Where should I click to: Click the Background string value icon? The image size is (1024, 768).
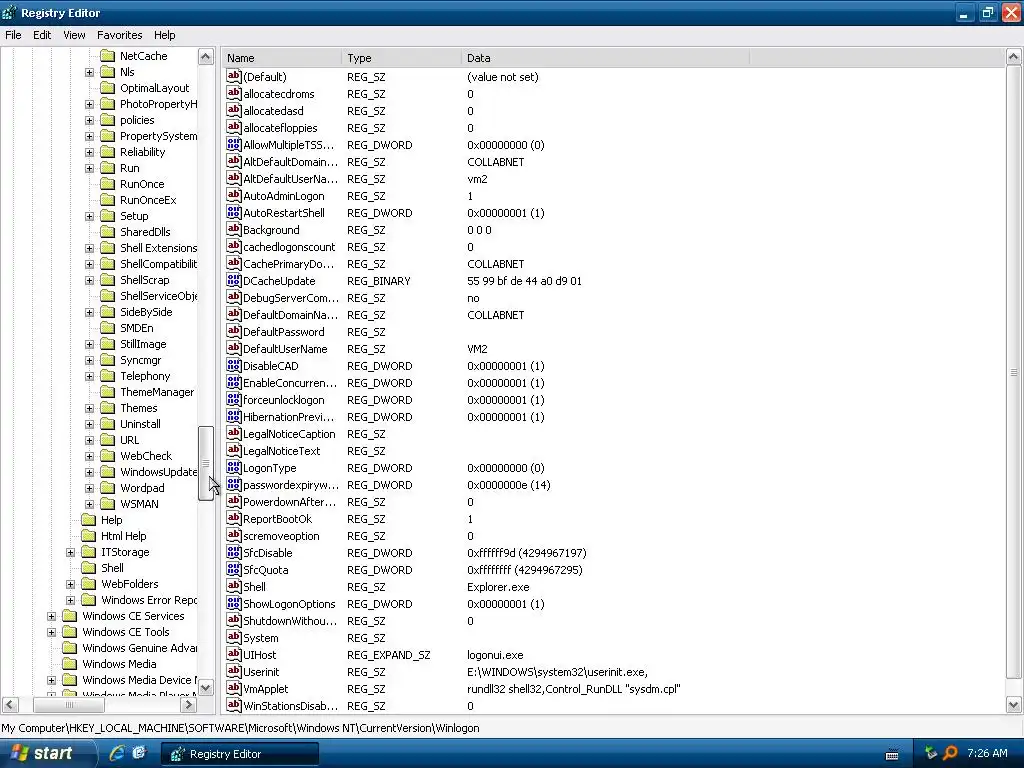(x=234, y=229)
